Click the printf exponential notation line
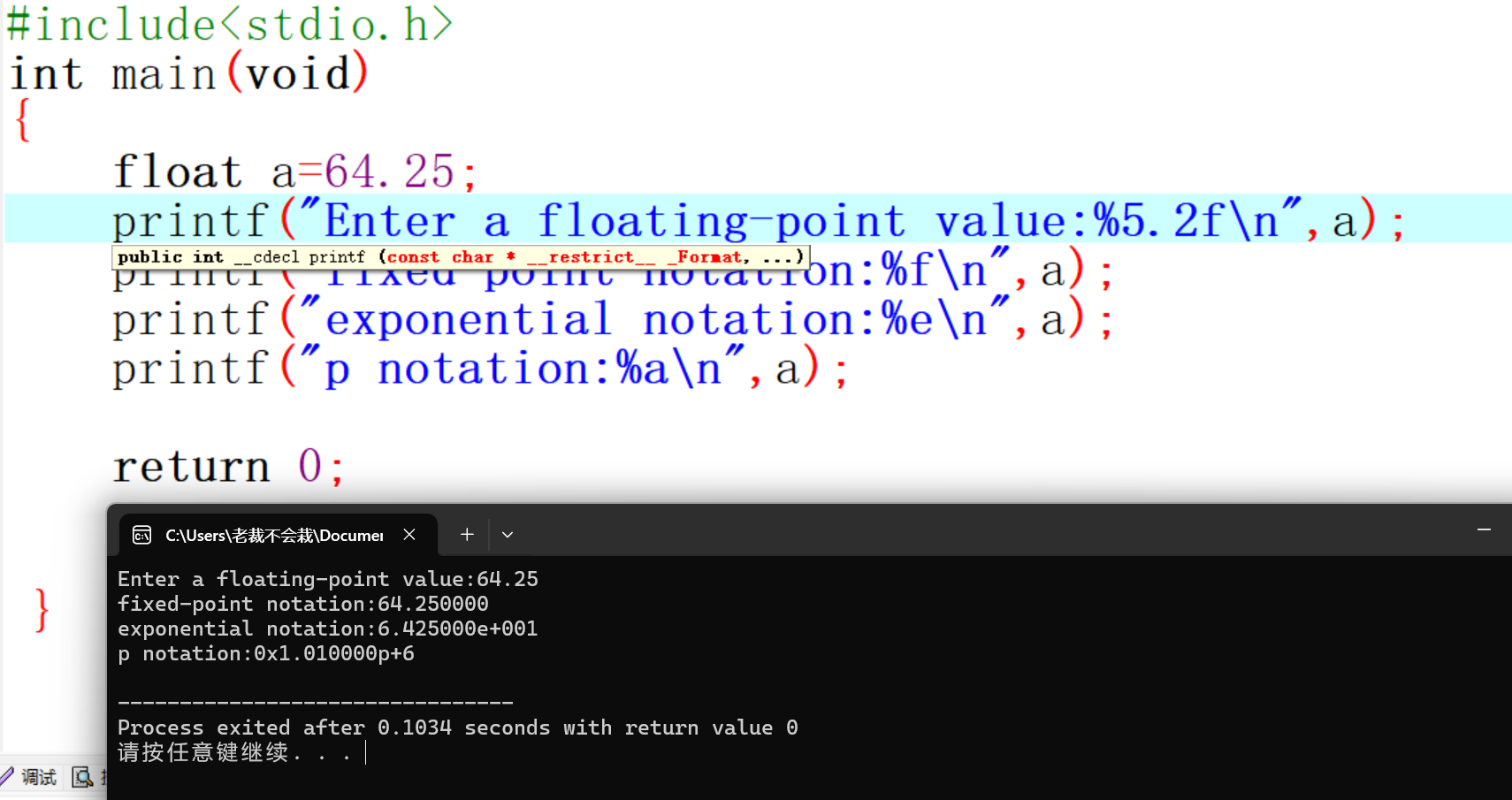The image size is (1512, 800). 612,319
